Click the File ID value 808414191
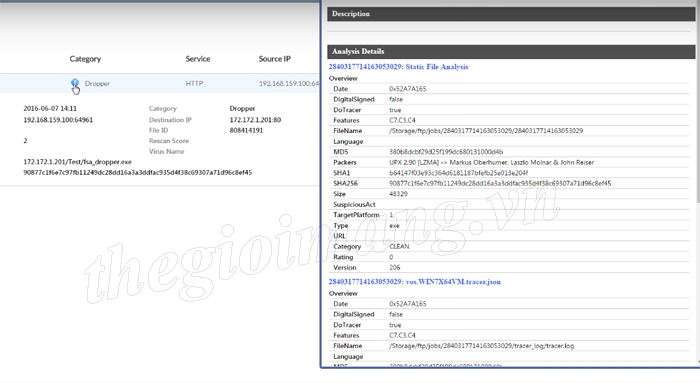Image resolution: width=700 pixels, height=383 pixels. click(246, 130)
